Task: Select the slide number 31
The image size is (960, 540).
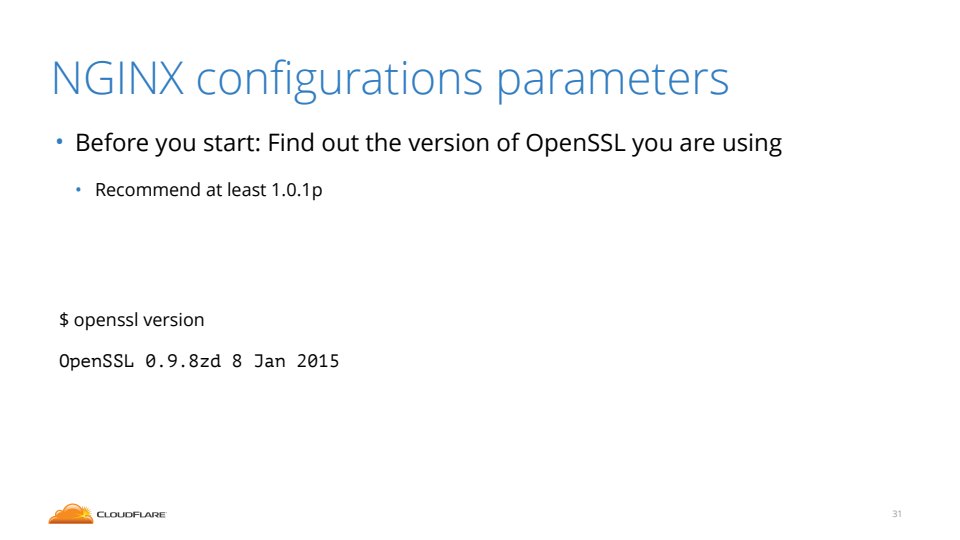Action: pos(897,514)
